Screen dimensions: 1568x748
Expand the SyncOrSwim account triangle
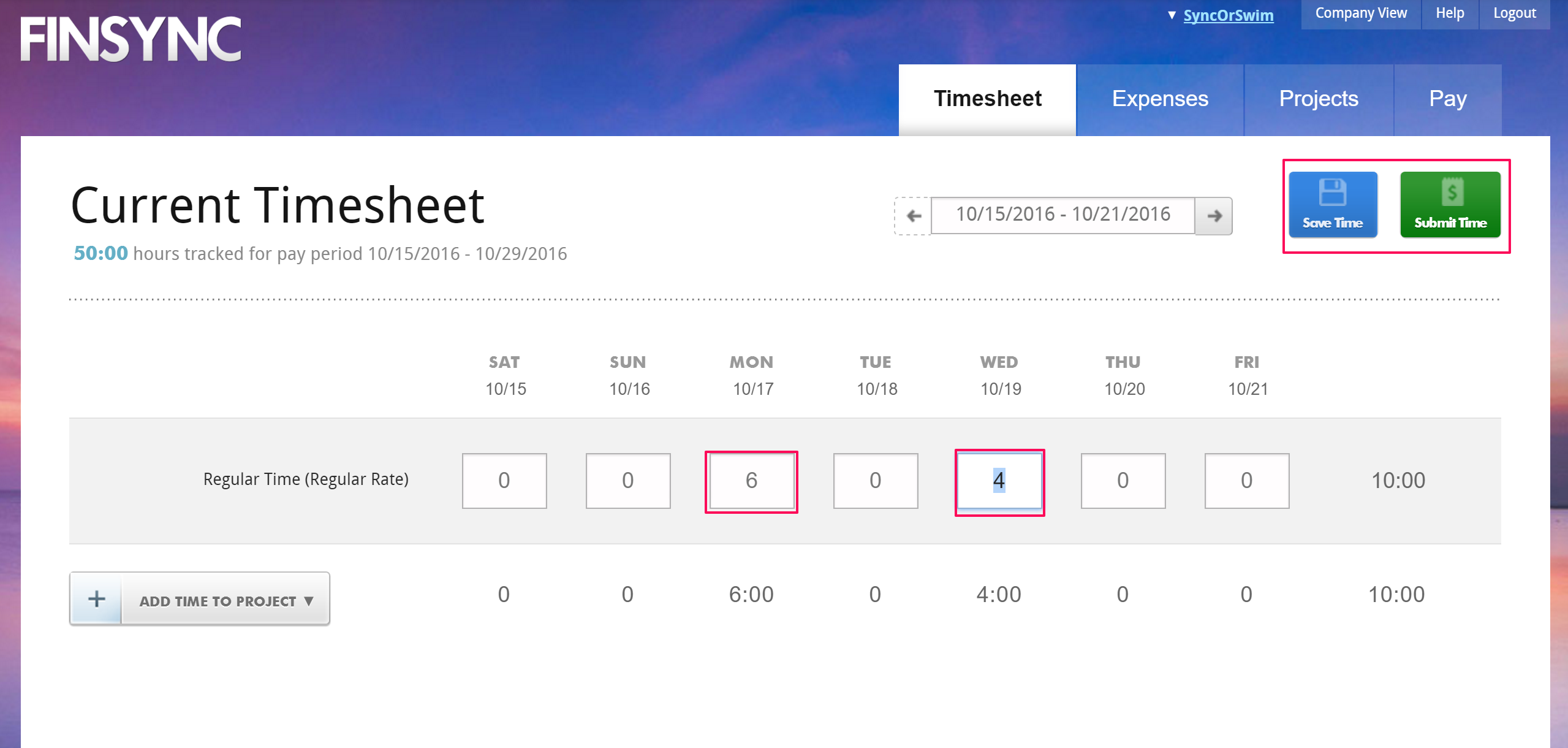click(x=1172, y=15)
